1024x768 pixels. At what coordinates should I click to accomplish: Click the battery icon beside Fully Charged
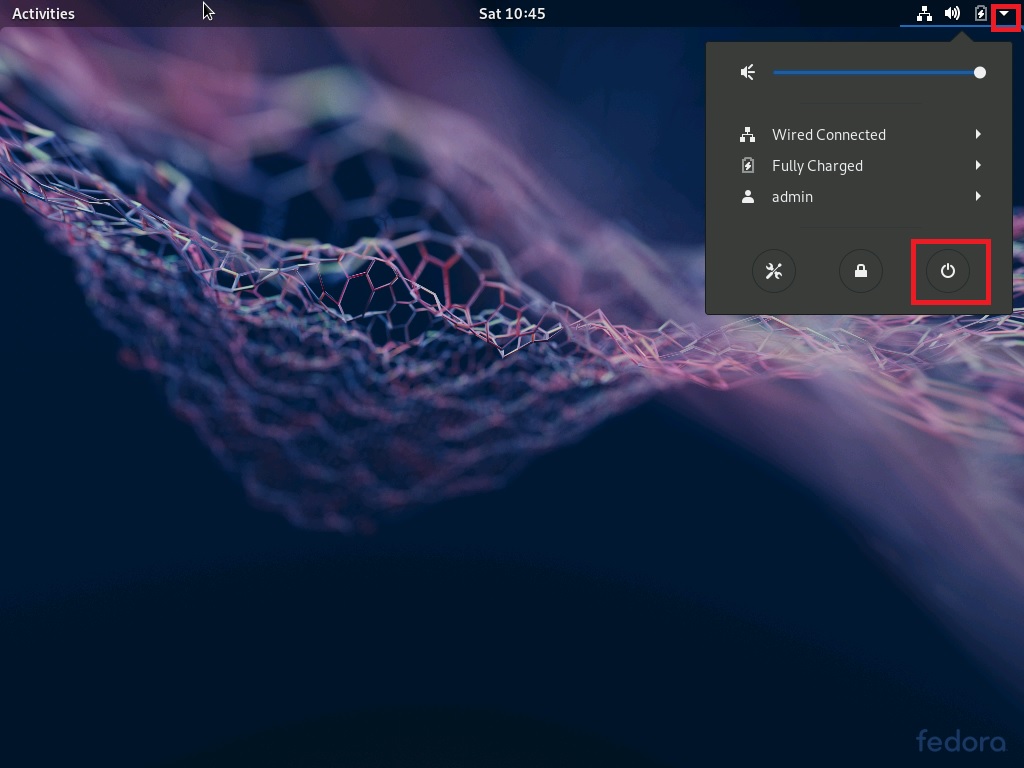click(x=748, y=166)
